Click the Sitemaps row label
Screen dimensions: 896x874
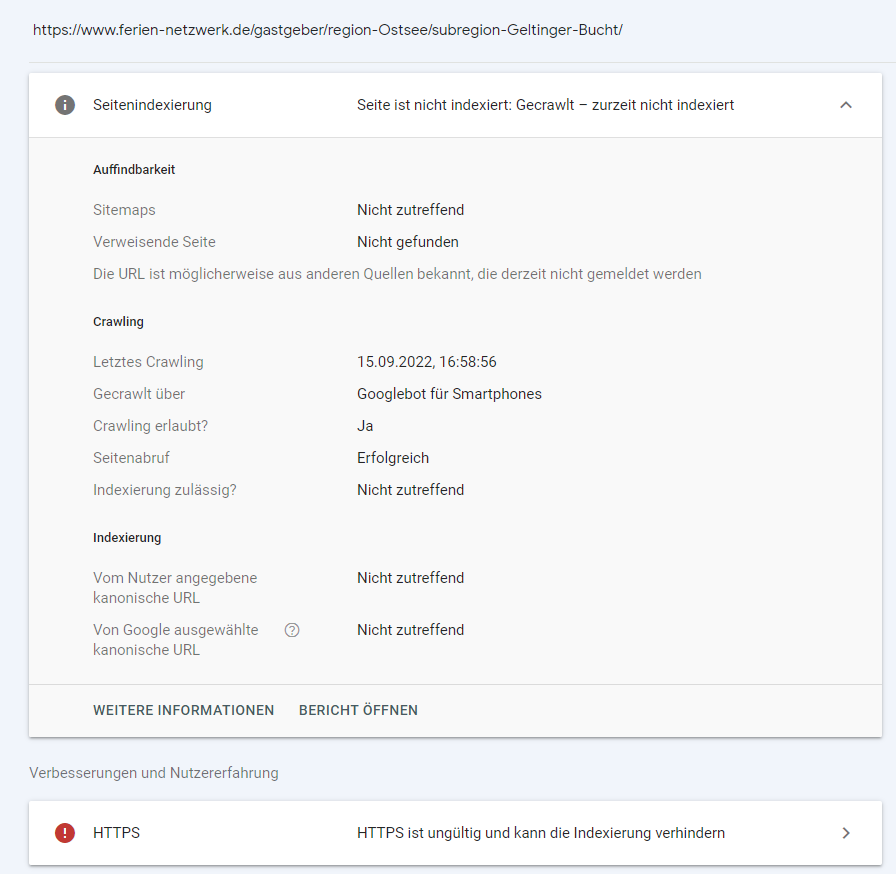coord(124,210)
